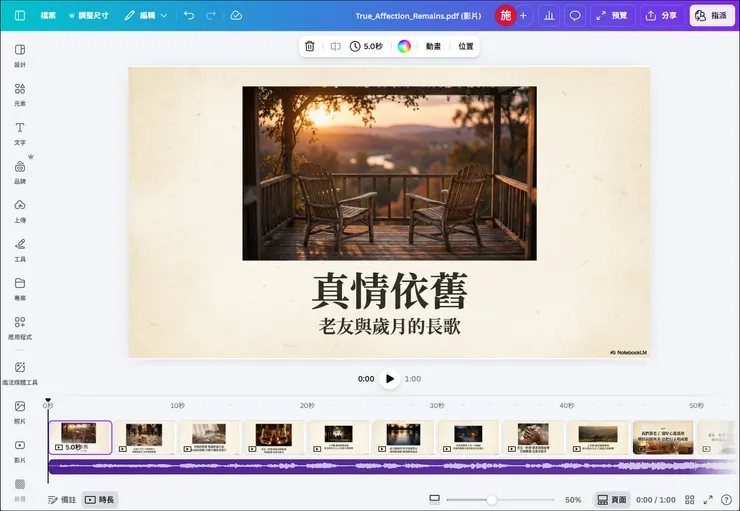The height and width of the screenshot is (511, 740).
Task: Open the 品牌 brand panel
Action: click(x=20, y=172)
